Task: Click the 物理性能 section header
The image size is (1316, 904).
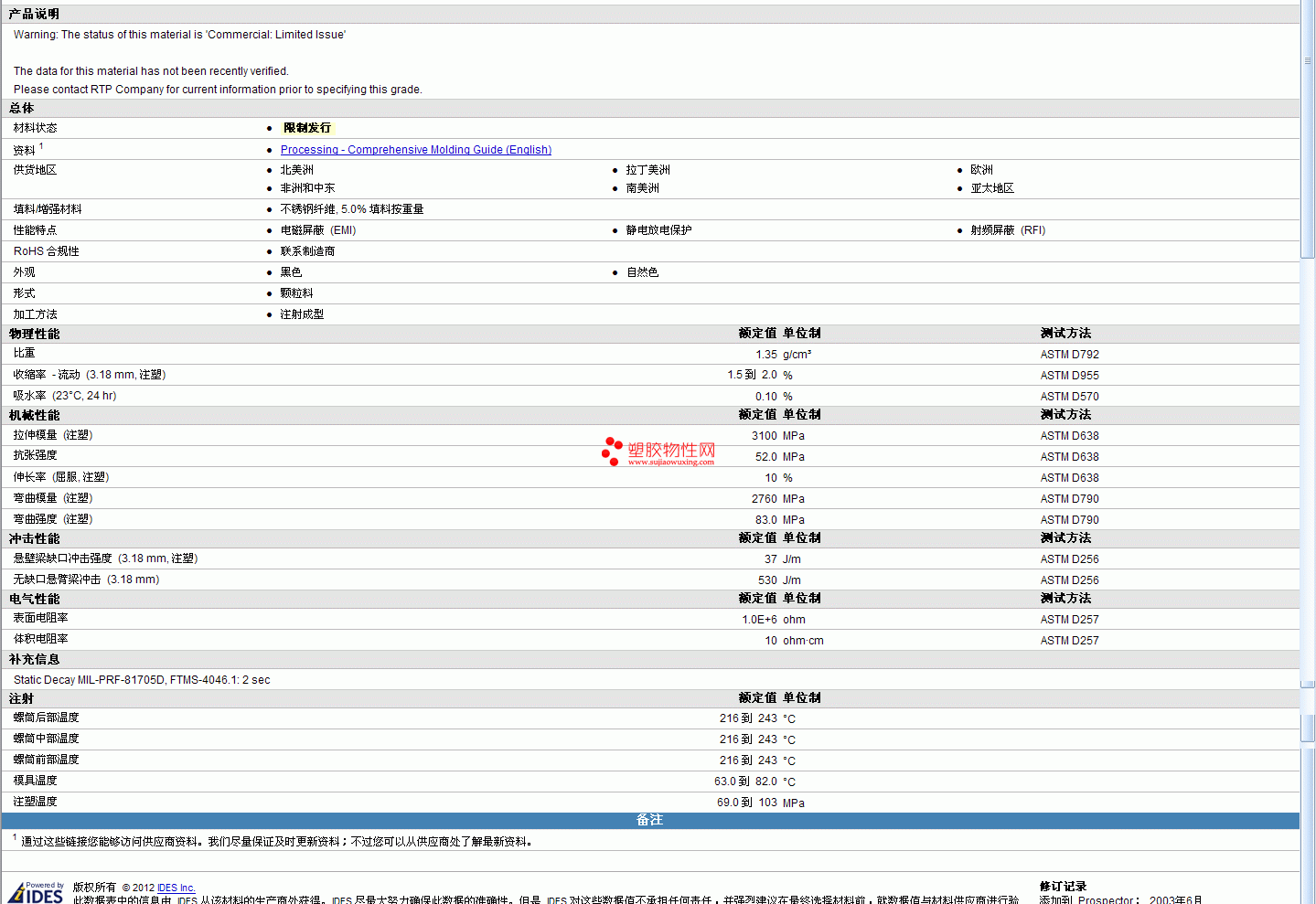Action: [x=35, y=334]
